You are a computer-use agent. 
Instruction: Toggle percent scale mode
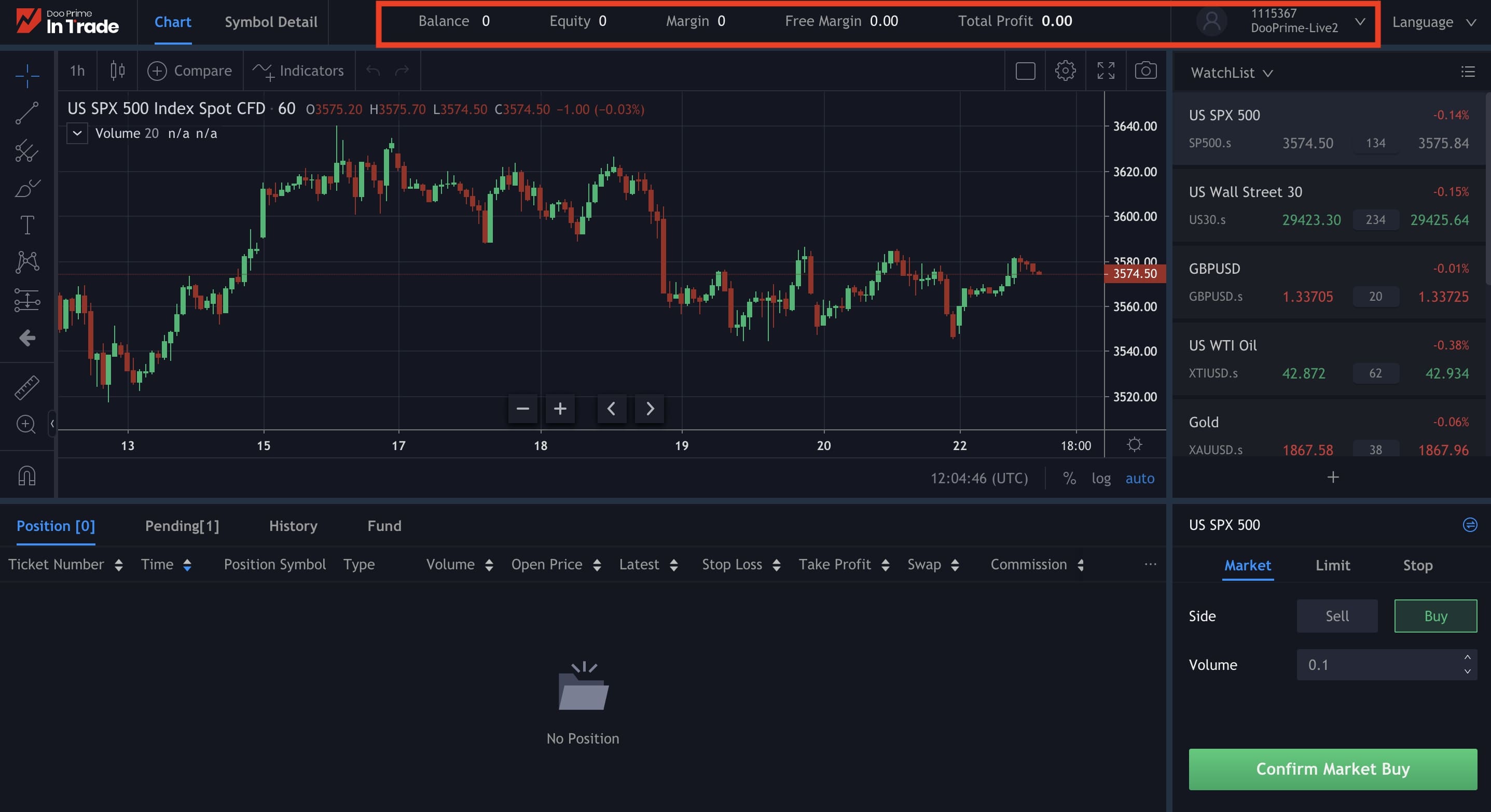tap(1069, 478)
